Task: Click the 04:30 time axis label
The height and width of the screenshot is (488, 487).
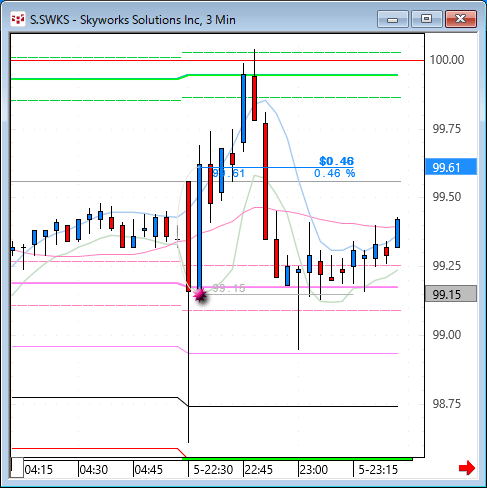Action: (x=94, y=470)
